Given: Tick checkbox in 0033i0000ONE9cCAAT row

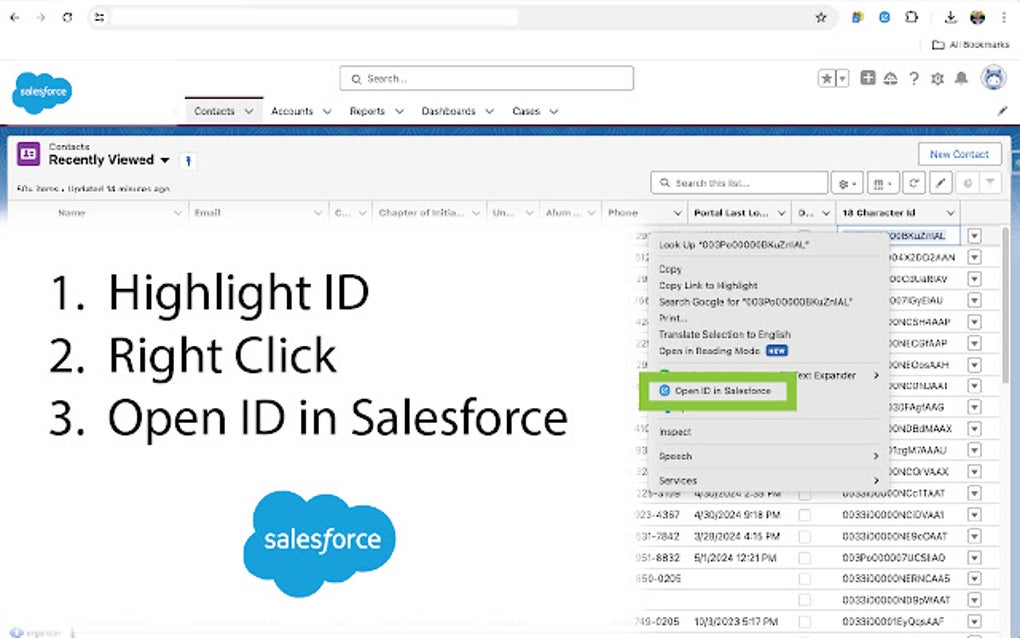Looking at the screenshot, I should point(805,537).
